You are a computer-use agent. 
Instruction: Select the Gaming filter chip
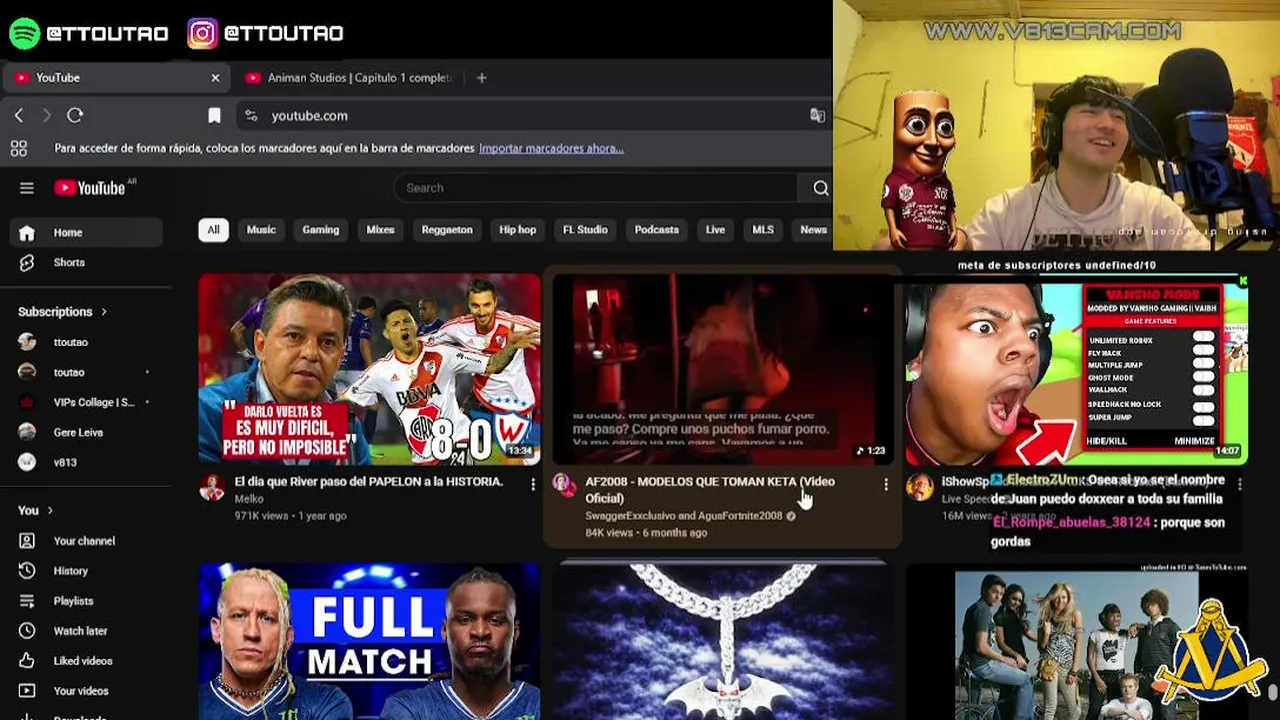(321, 230)
